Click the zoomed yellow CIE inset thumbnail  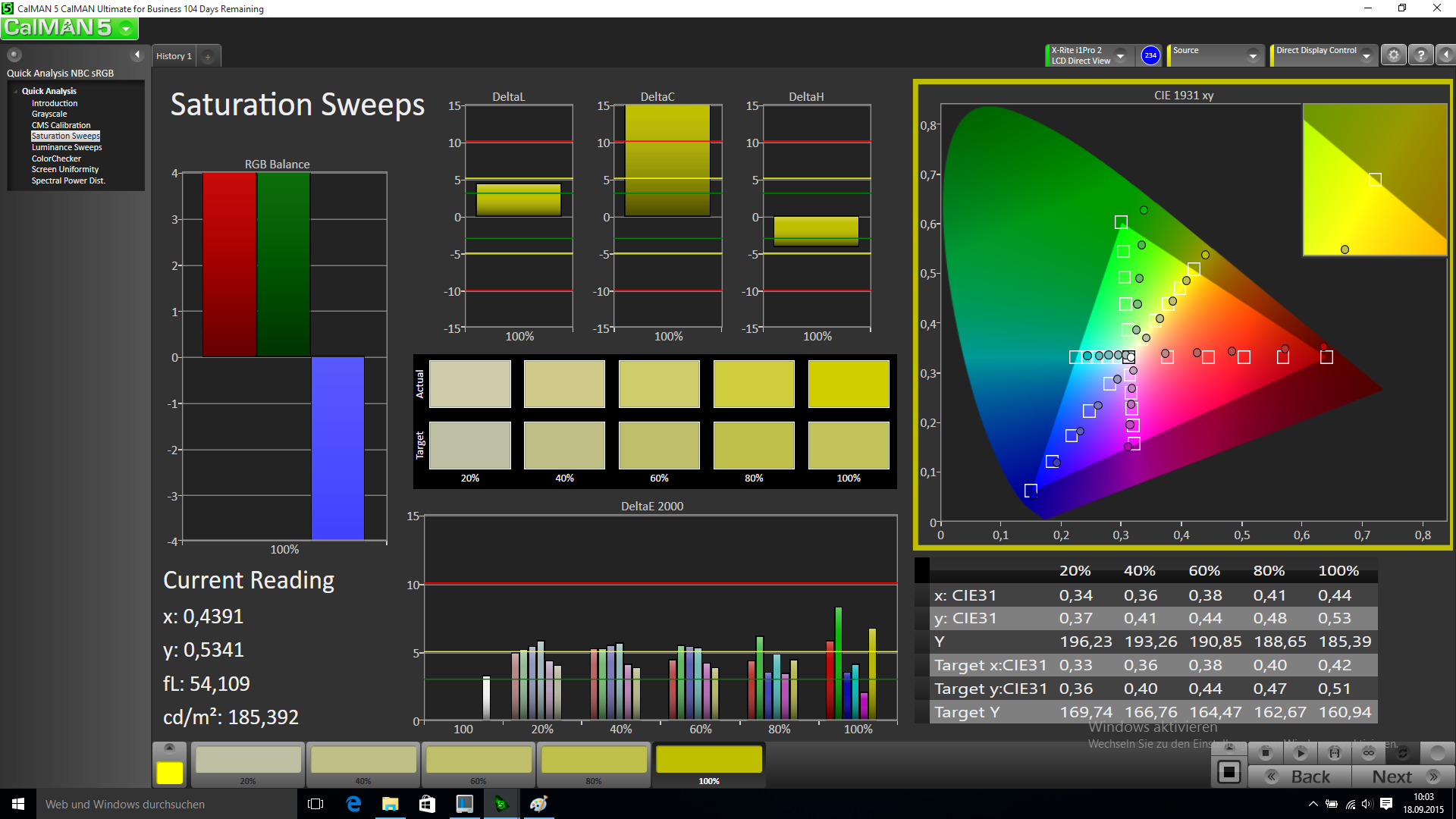[1375, 180]
